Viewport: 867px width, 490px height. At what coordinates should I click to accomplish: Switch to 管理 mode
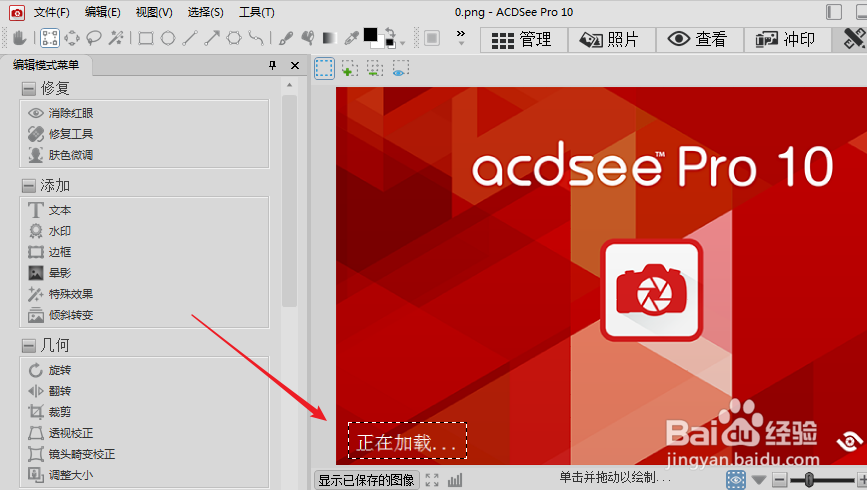(x=523, y=39)
